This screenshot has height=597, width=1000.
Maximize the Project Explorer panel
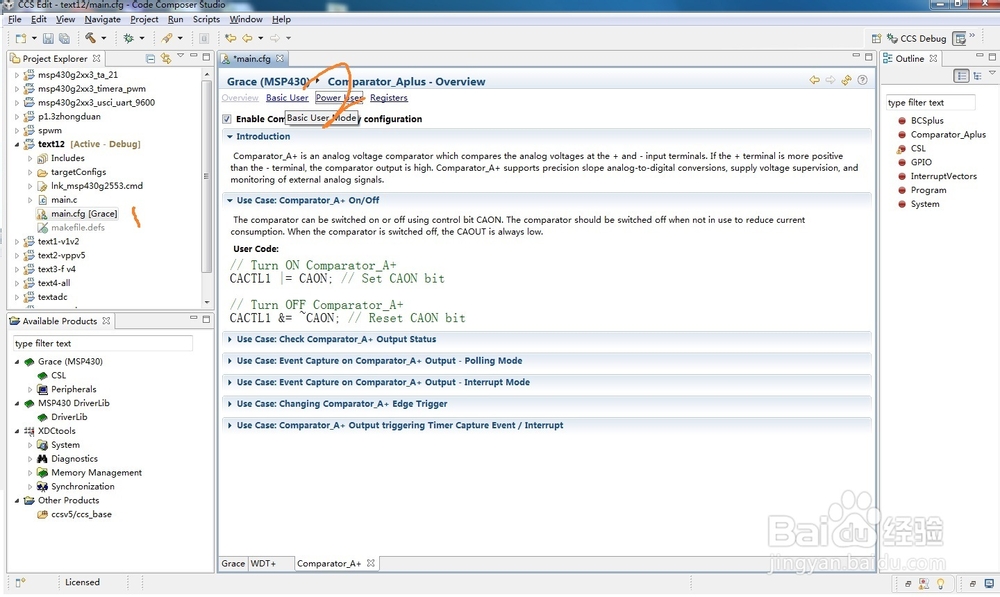tap(206, 57)
